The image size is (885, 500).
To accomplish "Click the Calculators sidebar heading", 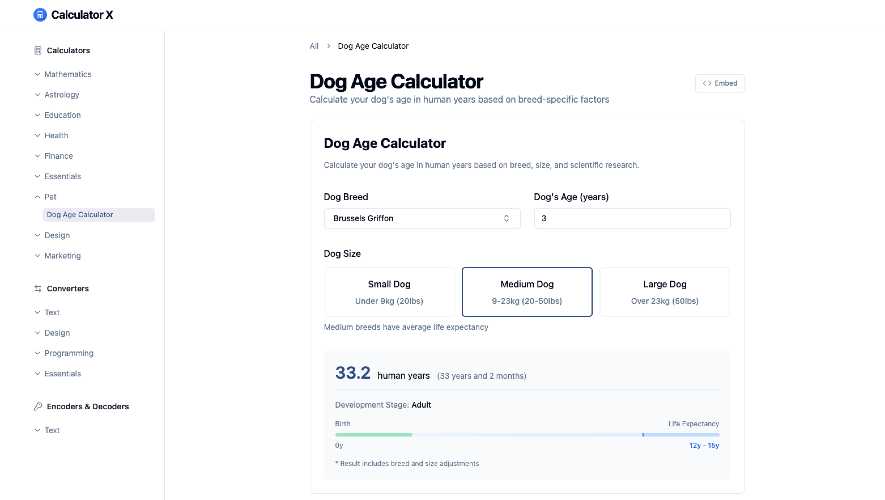I will (68, 50).
